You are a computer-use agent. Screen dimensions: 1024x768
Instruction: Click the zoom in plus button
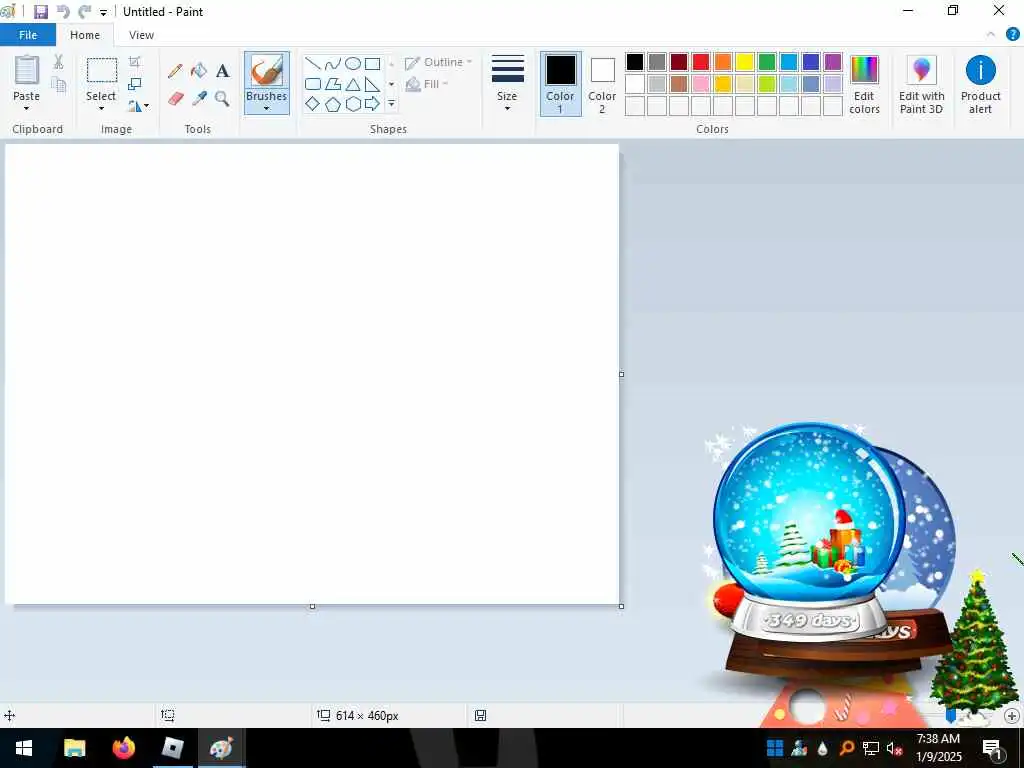(1012, 716)
